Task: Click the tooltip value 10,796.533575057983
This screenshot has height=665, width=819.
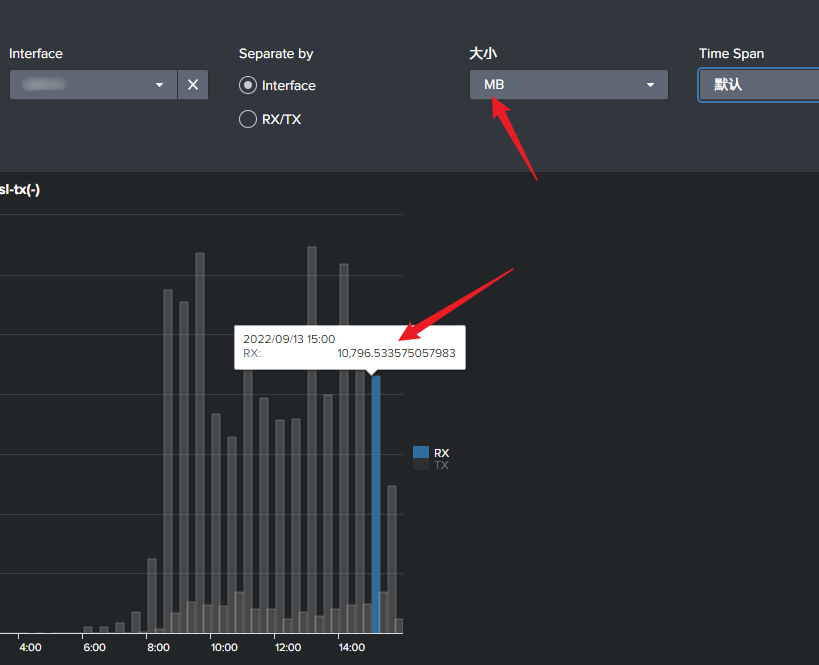Action: click(396, 353)
